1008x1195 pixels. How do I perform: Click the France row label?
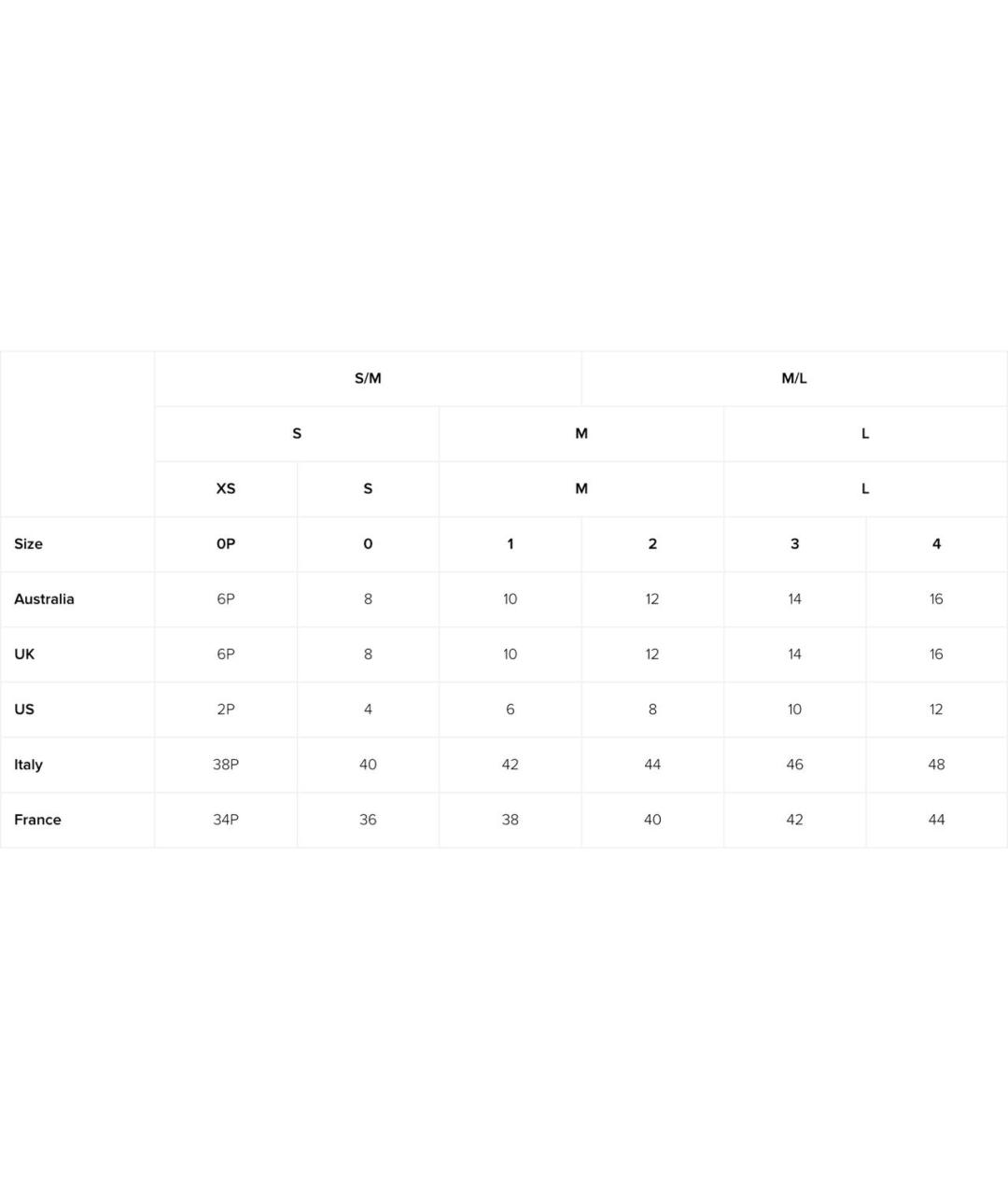pos(37,819)
